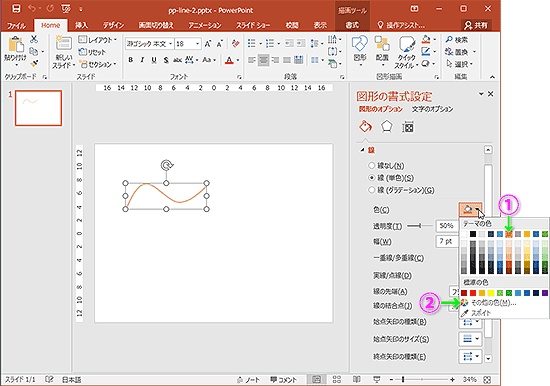Click the Undo arrow in title bar
Viewport: 550px width, 386px height.
tap(32, 8)
